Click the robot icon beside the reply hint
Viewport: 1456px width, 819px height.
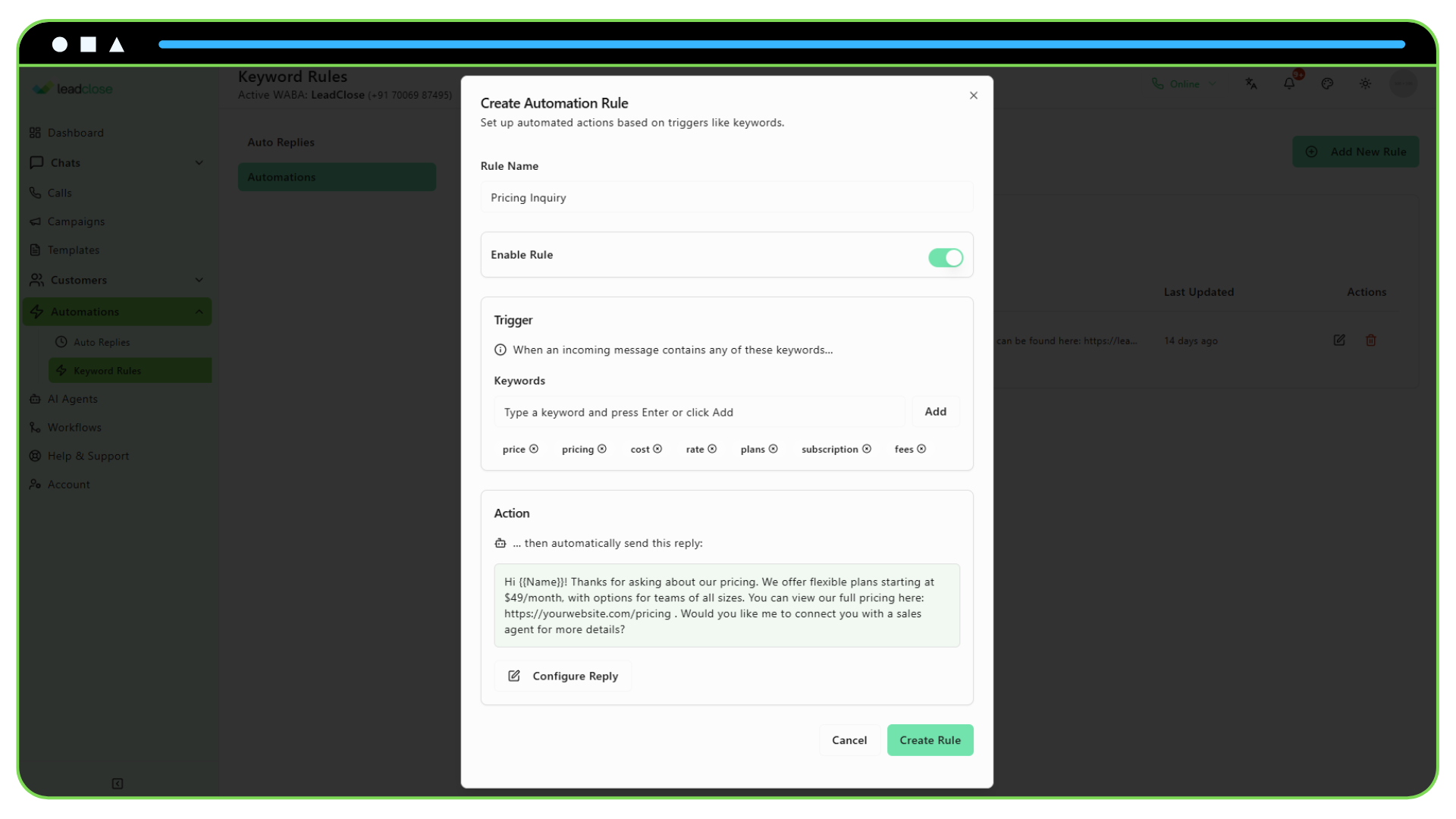(x=500, y=543)
